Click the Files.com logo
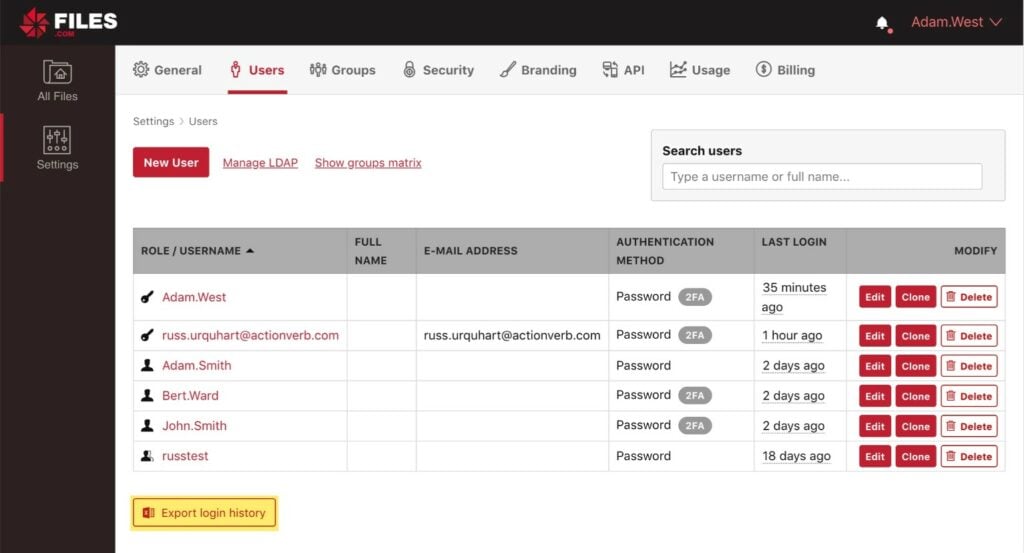The height and width of the screenshot is (553, 1024). coord(69,22)
